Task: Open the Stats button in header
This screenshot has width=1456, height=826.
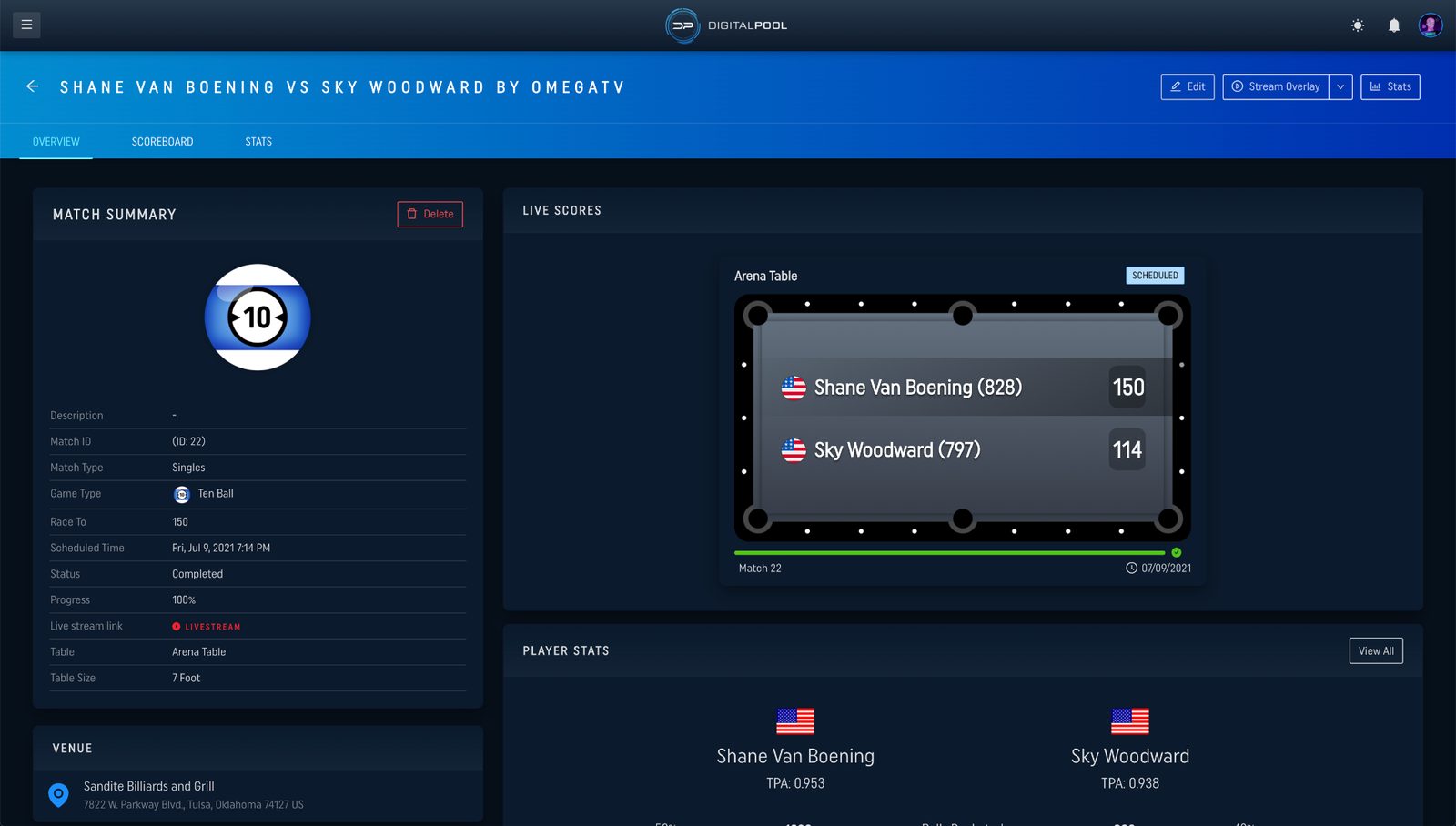Action: pyautogui.click(x=1390, y=86)
